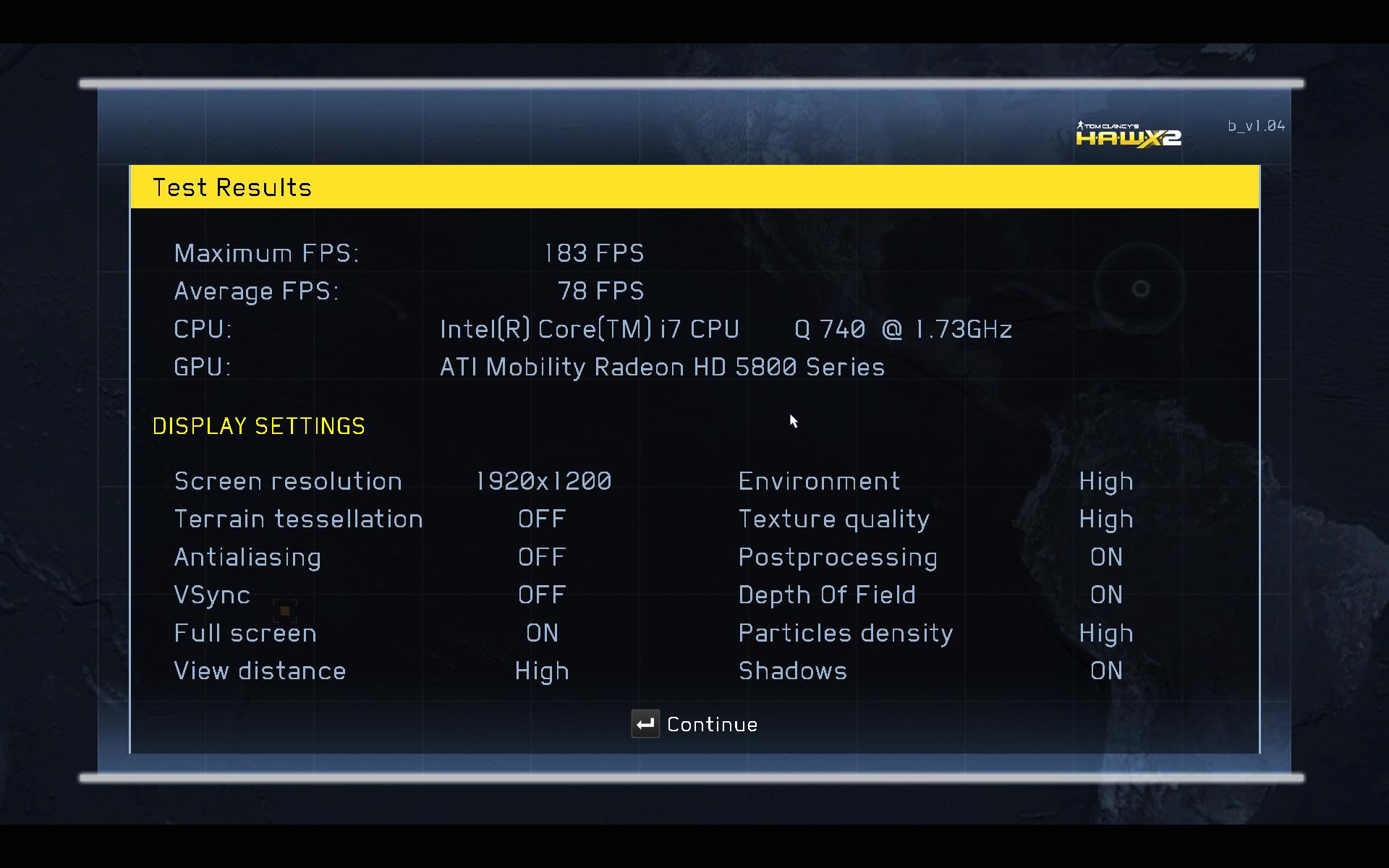Click the Antialiasing OFF value
Viewport: 1389px width, 868px height.
tap(542, 557)
